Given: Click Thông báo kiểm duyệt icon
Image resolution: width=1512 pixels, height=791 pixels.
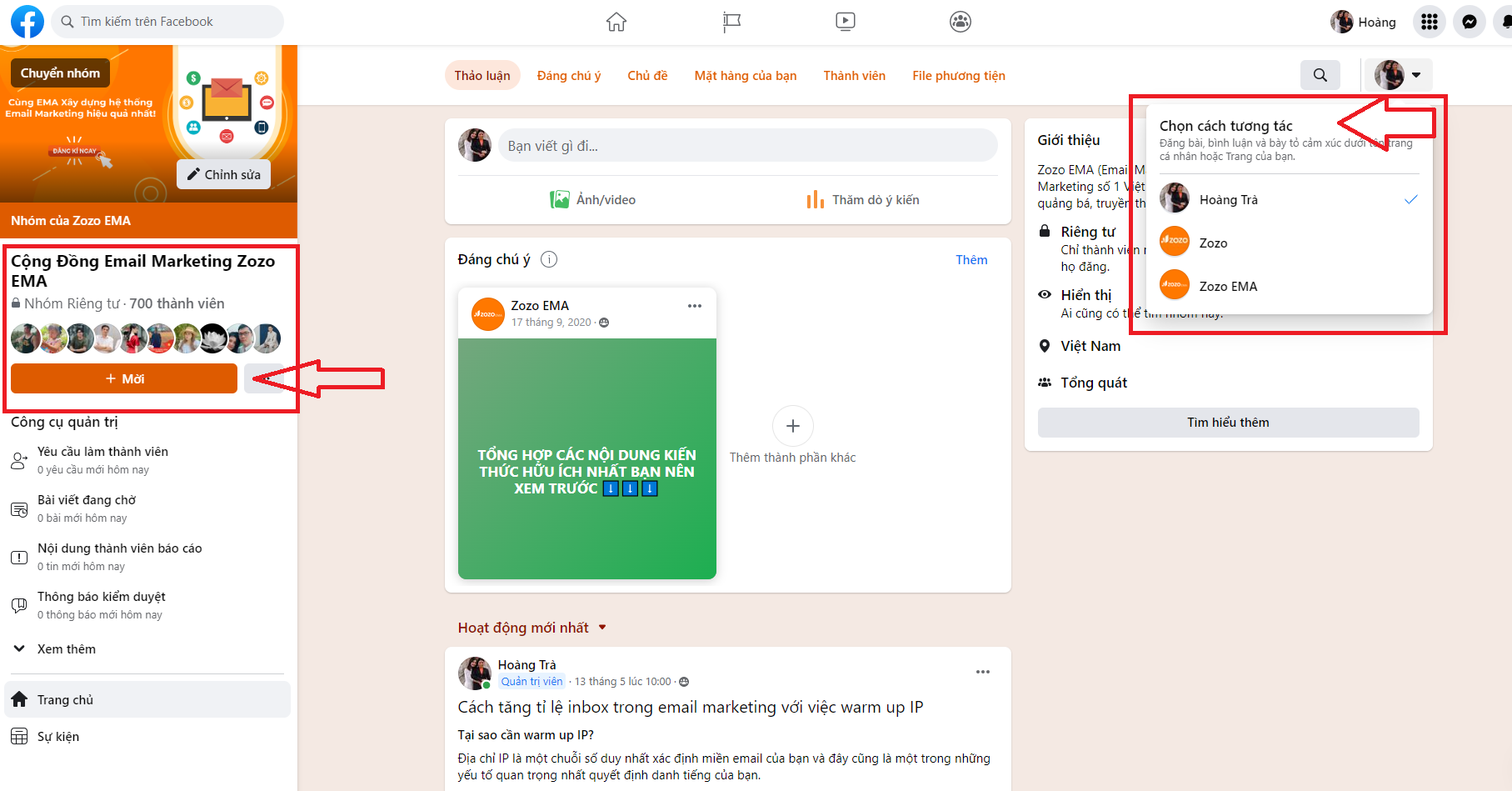Looking at the screenshot, I should point(19,606).
